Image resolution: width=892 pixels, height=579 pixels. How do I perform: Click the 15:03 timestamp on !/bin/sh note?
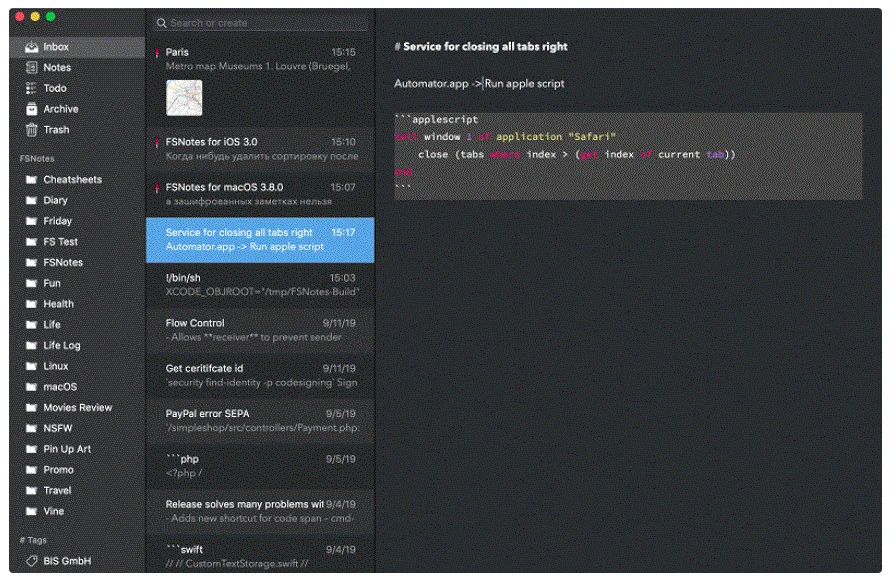(x=342, y=278)
